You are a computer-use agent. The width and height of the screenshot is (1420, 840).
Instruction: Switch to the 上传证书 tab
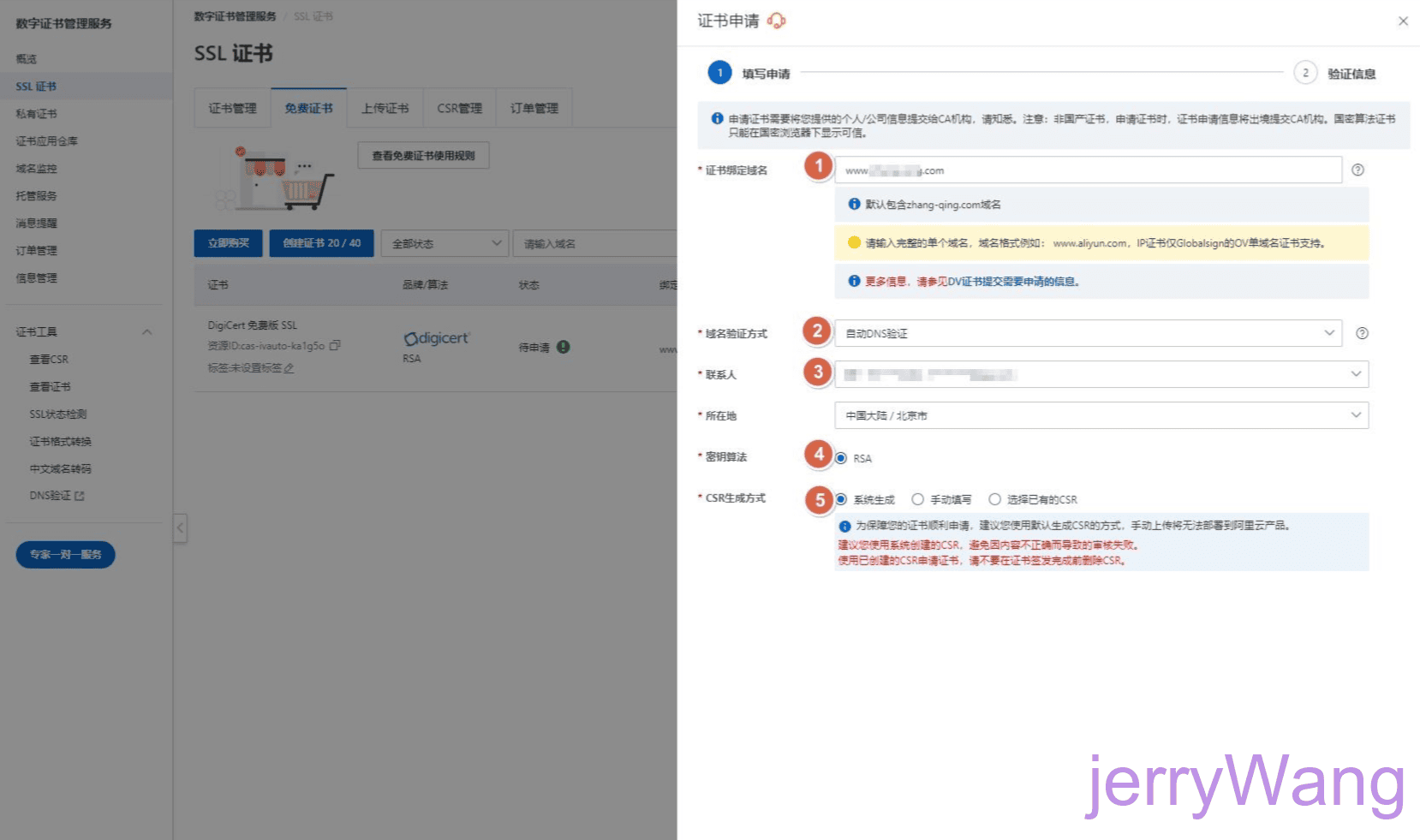[385, 108]
